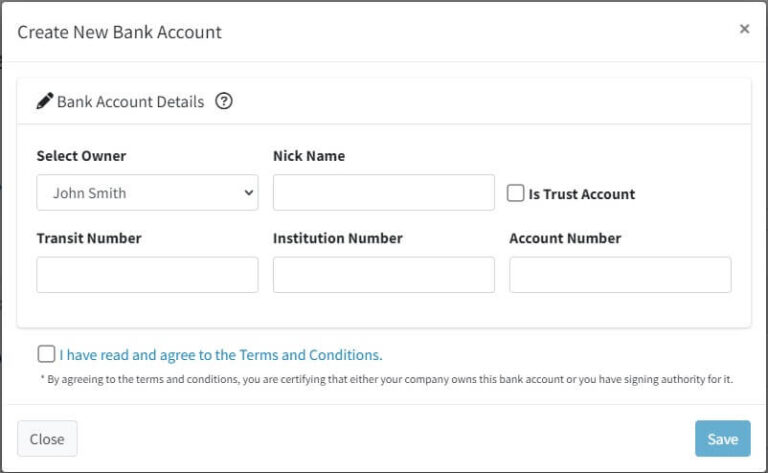This screenshot has width=768, height=473.
Task: Click into the Account Number field
Action: 620,275
